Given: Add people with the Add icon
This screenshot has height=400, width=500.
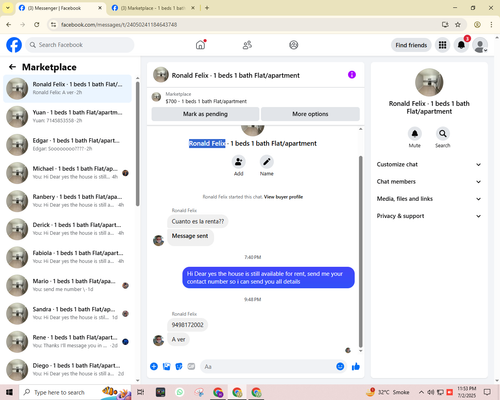Looking at the screenshot, I should point(239,162).
